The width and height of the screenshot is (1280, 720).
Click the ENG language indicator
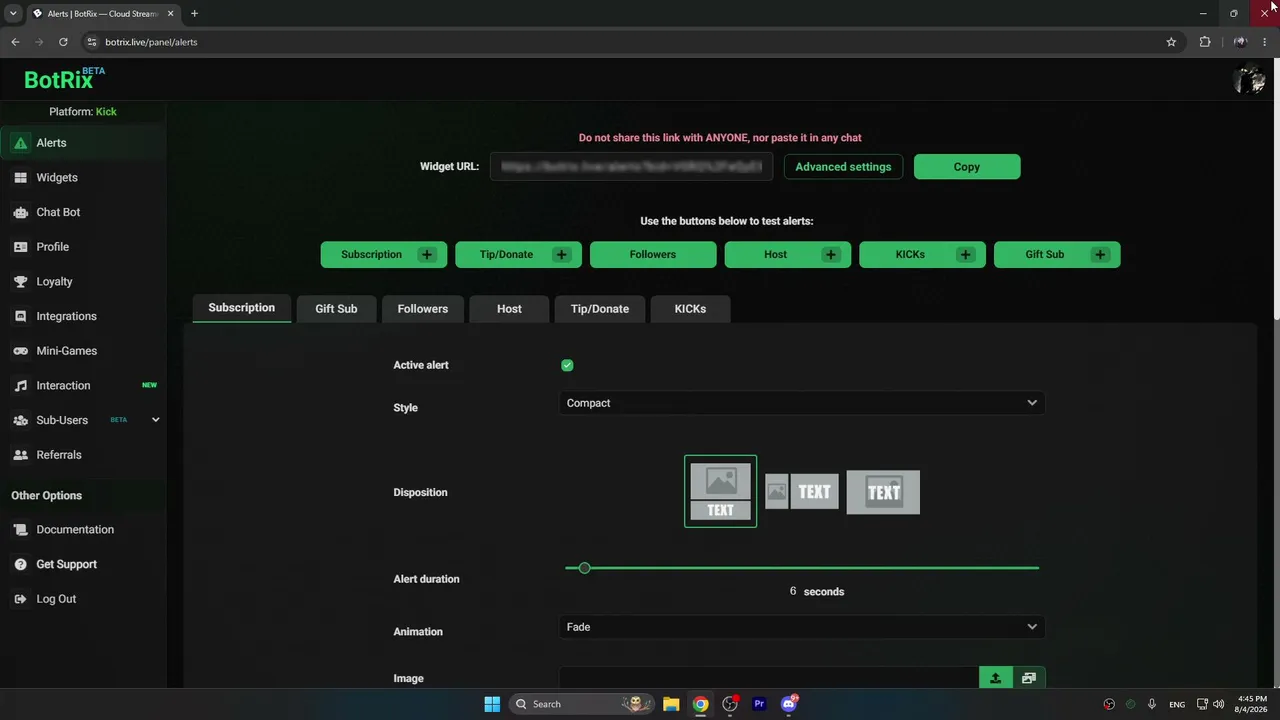point(1177,704)
